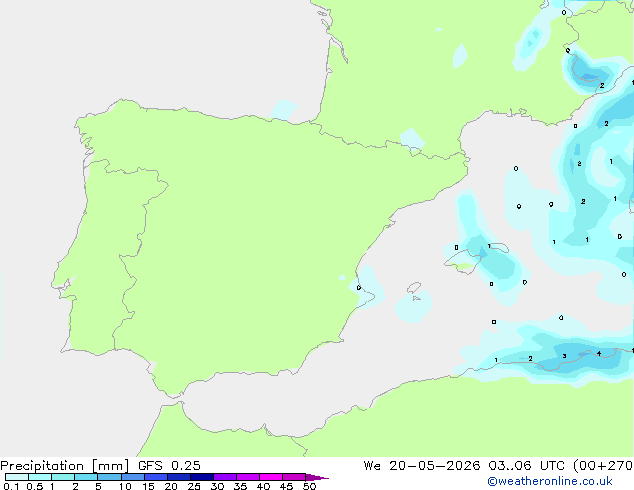Click the 25–30 mm dark blue swatch

[201, 477]
